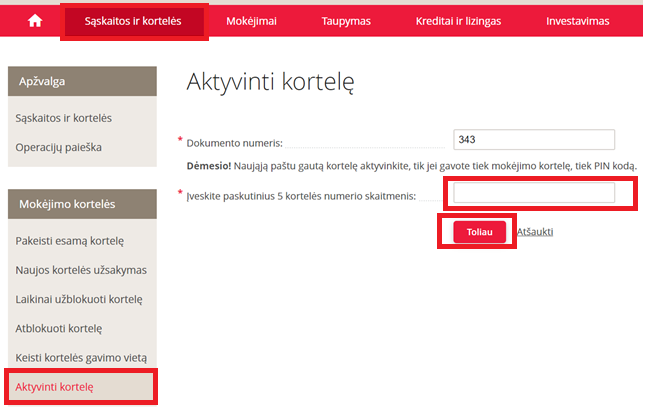
Task: Open the Investavimas menu
Action: click(577, 21)
